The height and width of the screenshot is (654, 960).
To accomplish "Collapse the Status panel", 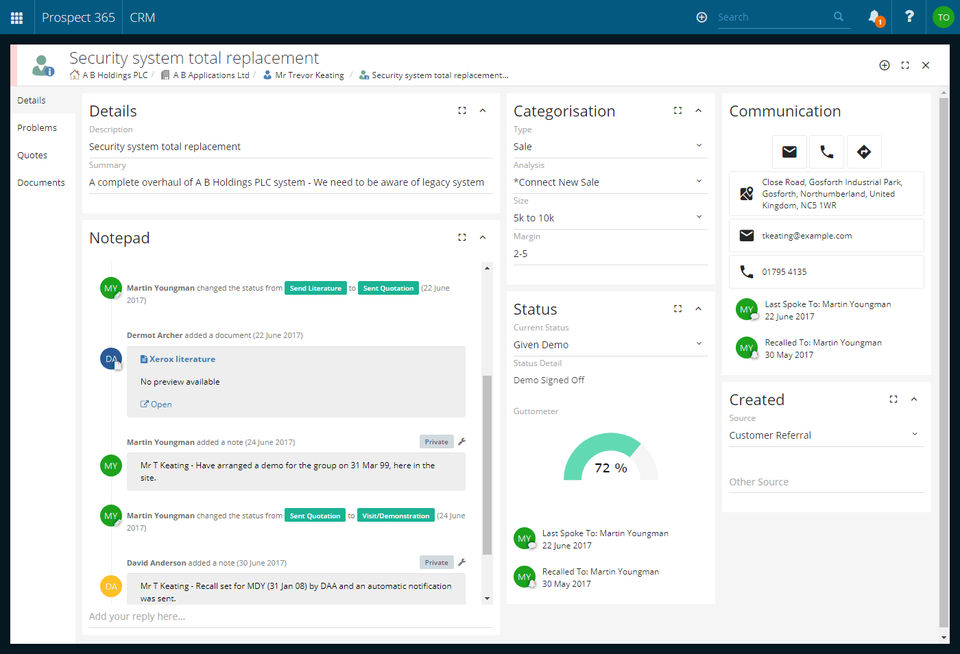I will [x=699, y=309].
